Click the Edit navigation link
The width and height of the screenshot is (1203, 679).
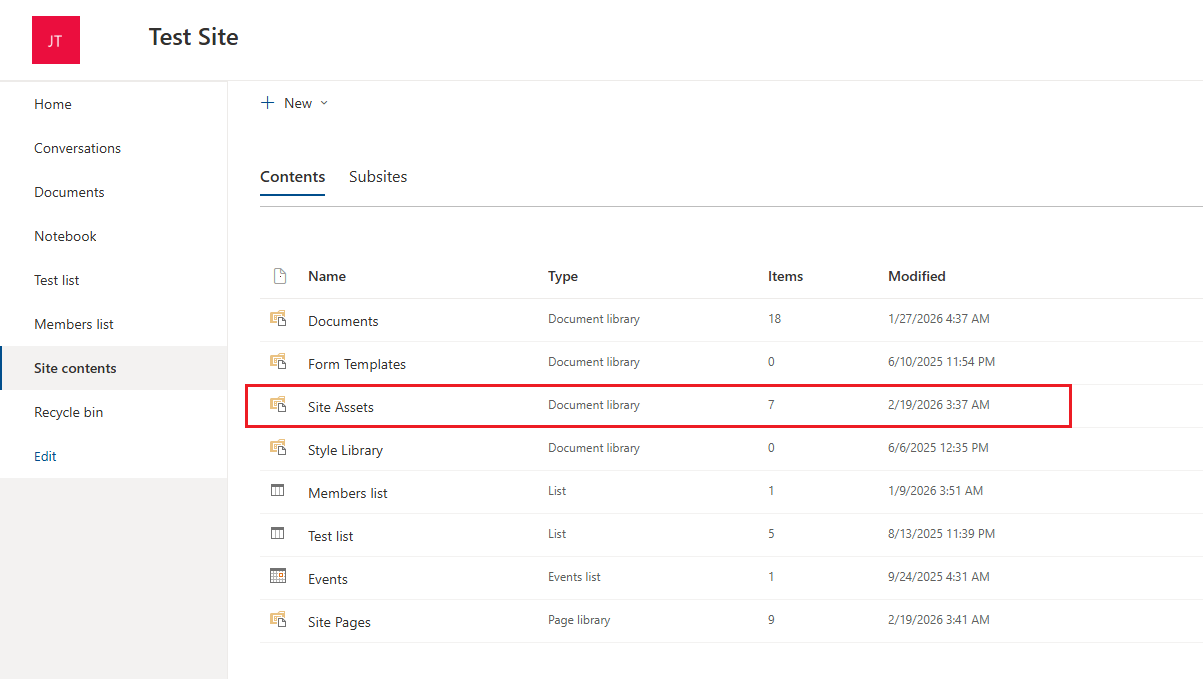(x=45, y=456)
